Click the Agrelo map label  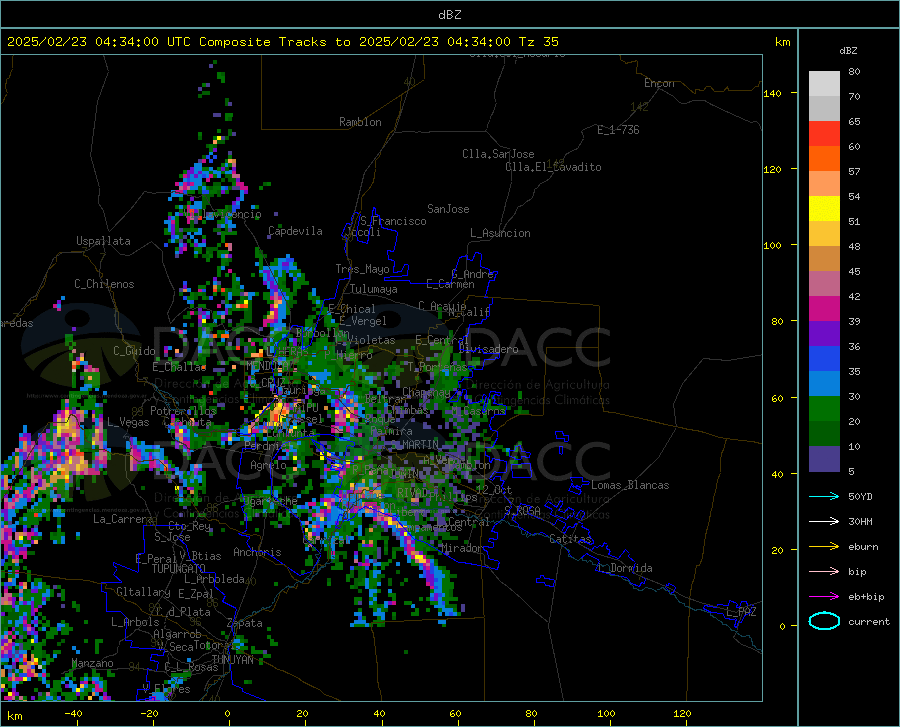coord(268,465)
